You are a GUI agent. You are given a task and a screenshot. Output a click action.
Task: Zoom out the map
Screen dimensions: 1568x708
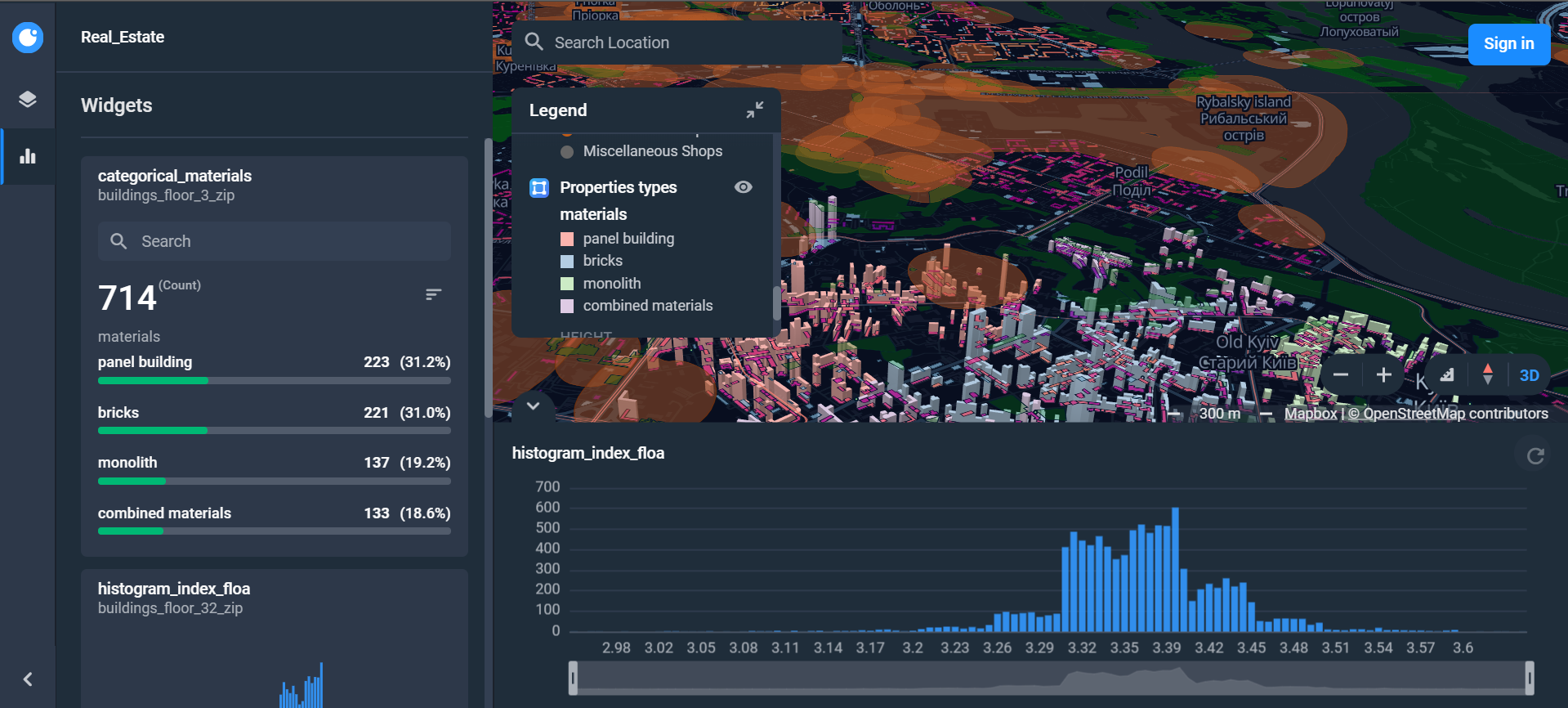pos(1341,375)
